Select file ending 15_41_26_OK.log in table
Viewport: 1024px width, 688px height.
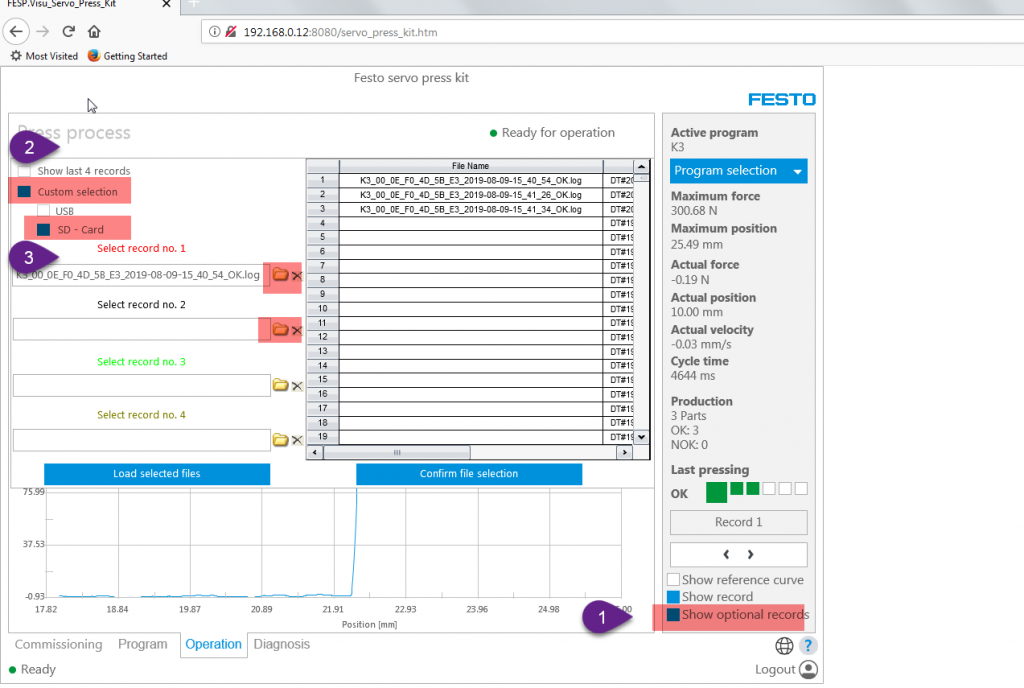pos(471,195)
